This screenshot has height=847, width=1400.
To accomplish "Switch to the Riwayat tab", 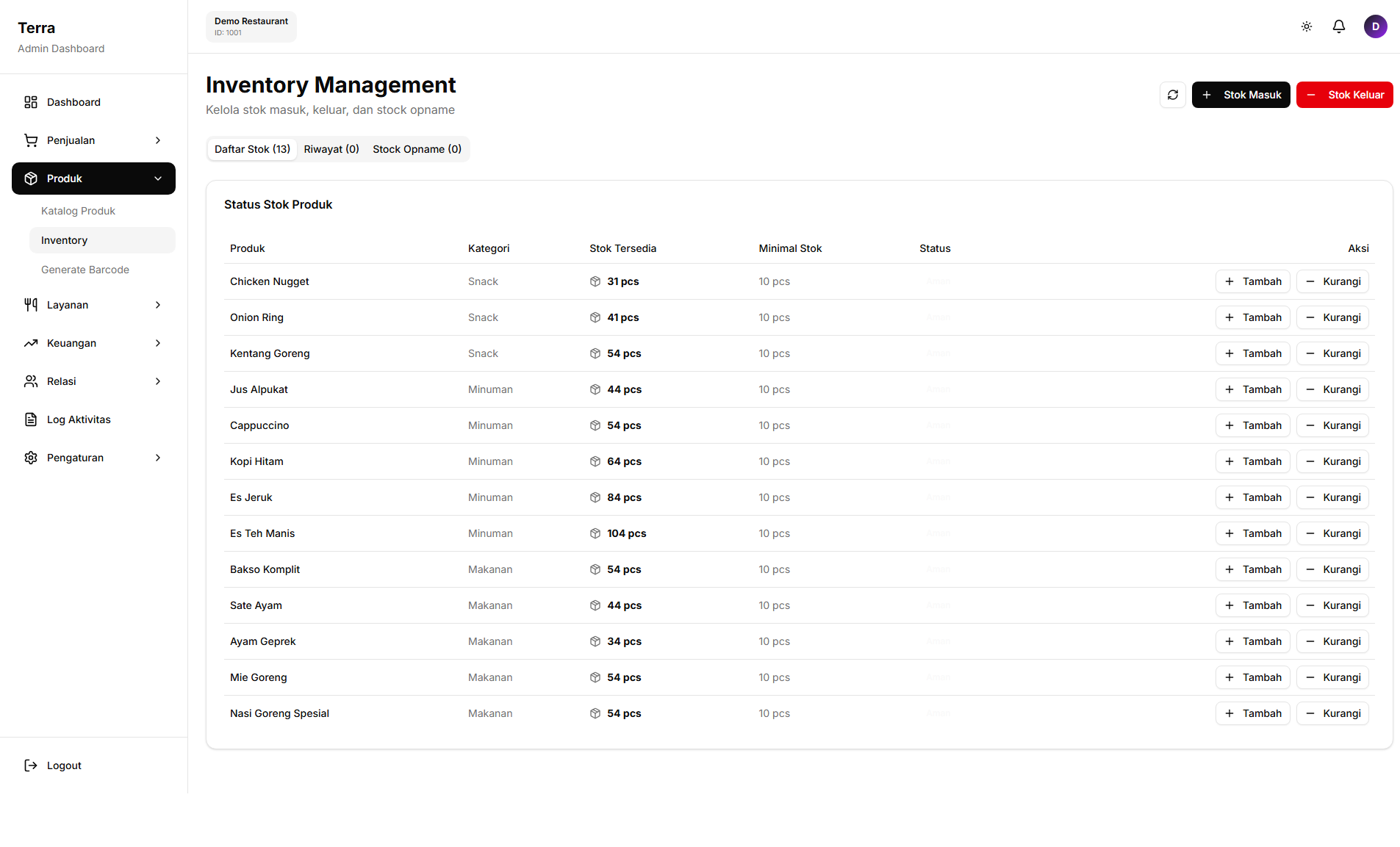I will [x=331, y=149].
